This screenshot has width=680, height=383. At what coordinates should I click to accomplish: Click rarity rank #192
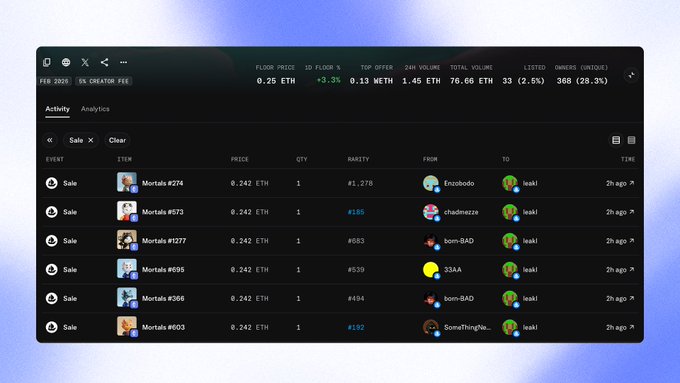tap(356, 327)
